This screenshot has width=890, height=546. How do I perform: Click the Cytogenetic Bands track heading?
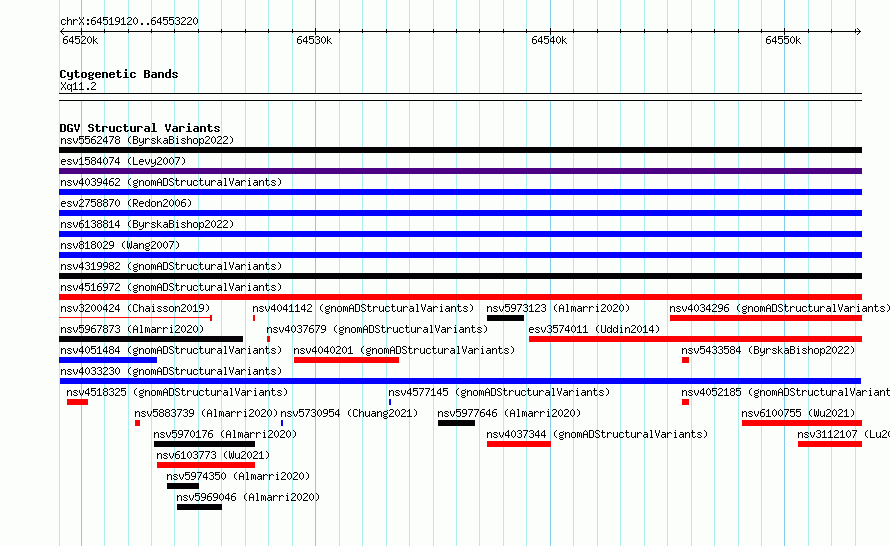pyautogui.click(x=119, y=74)
